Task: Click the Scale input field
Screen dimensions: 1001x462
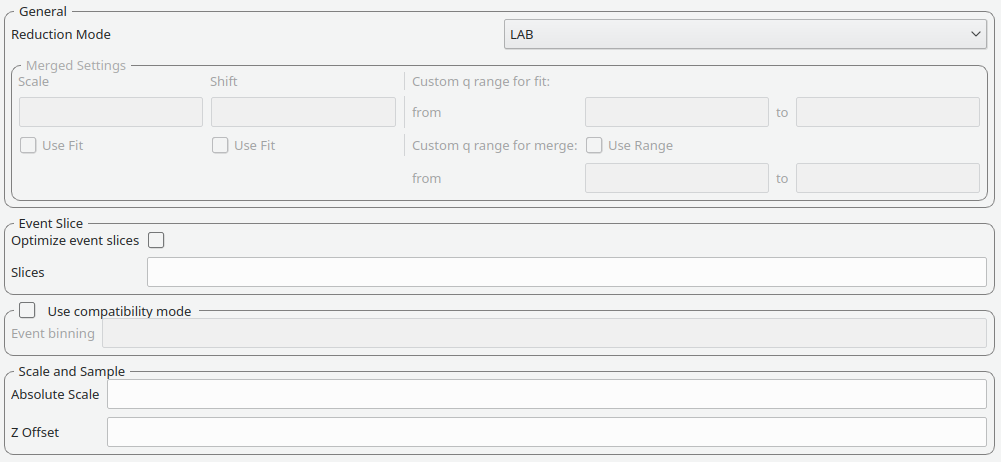Action: point(111,112)
